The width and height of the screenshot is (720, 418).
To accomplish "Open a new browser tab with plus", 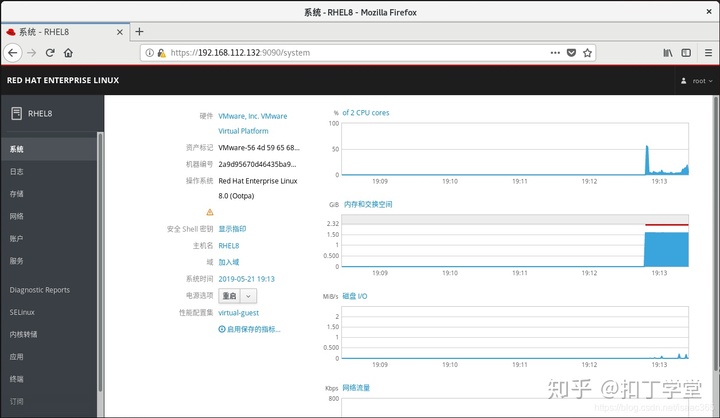I will 139,32.
